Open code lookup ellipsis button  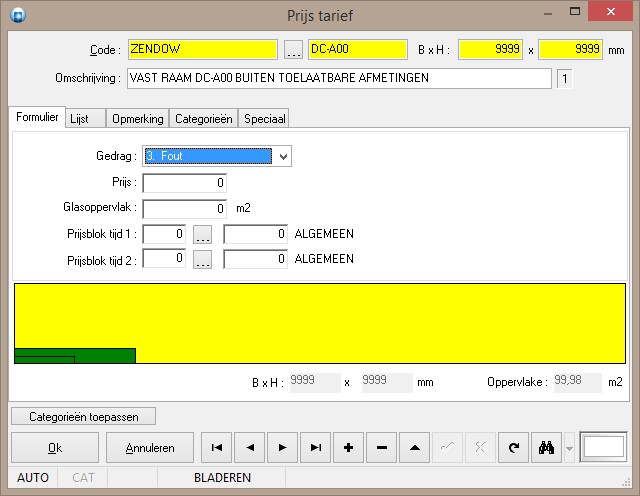tap(293, 50)
